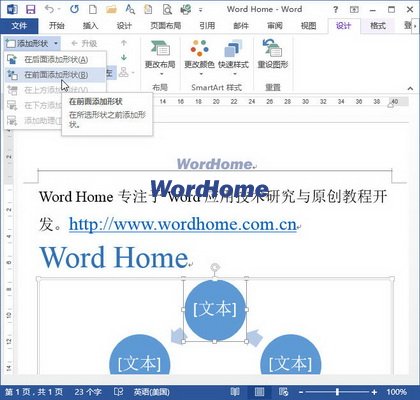Click the Redo circular arrow icon
Viewport: 420px width, 400px height.
[x=74, y=9]
